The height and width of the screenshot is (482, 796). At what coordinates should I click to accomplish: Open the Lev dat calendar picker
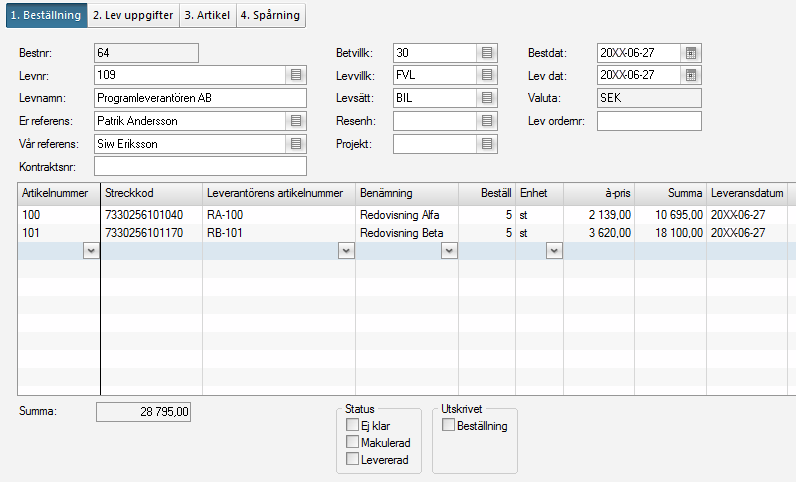pos(691,75)
